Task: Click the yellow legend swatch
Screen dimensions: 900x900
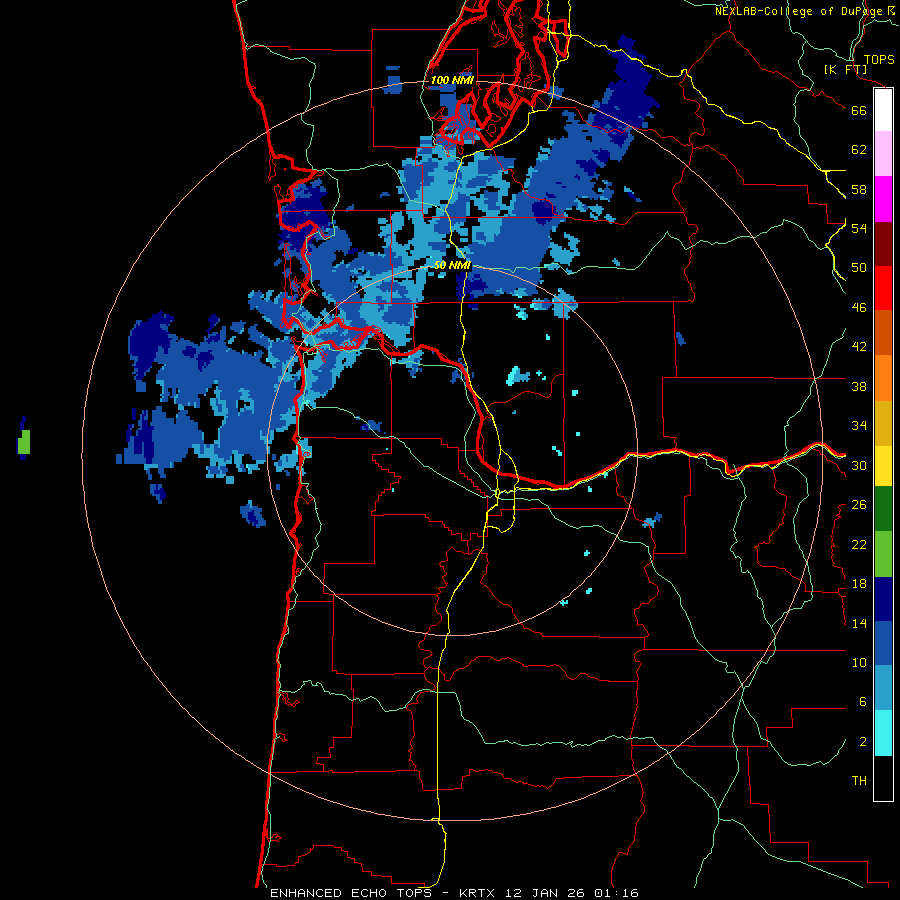Action: tap(883, 466)
